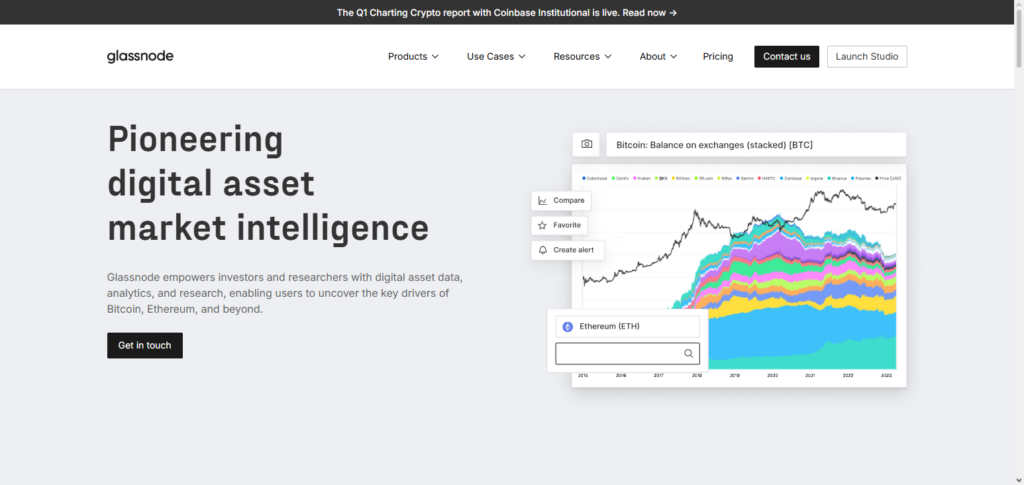
Task: Click the Ethereum coin logo icon
Action: point(567,327)
